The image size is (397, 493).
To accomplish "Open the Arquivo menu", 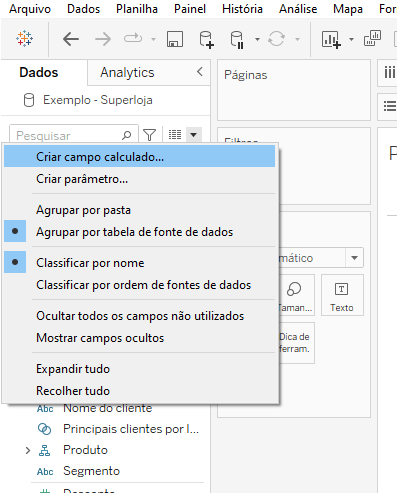I will coord(30,9).
